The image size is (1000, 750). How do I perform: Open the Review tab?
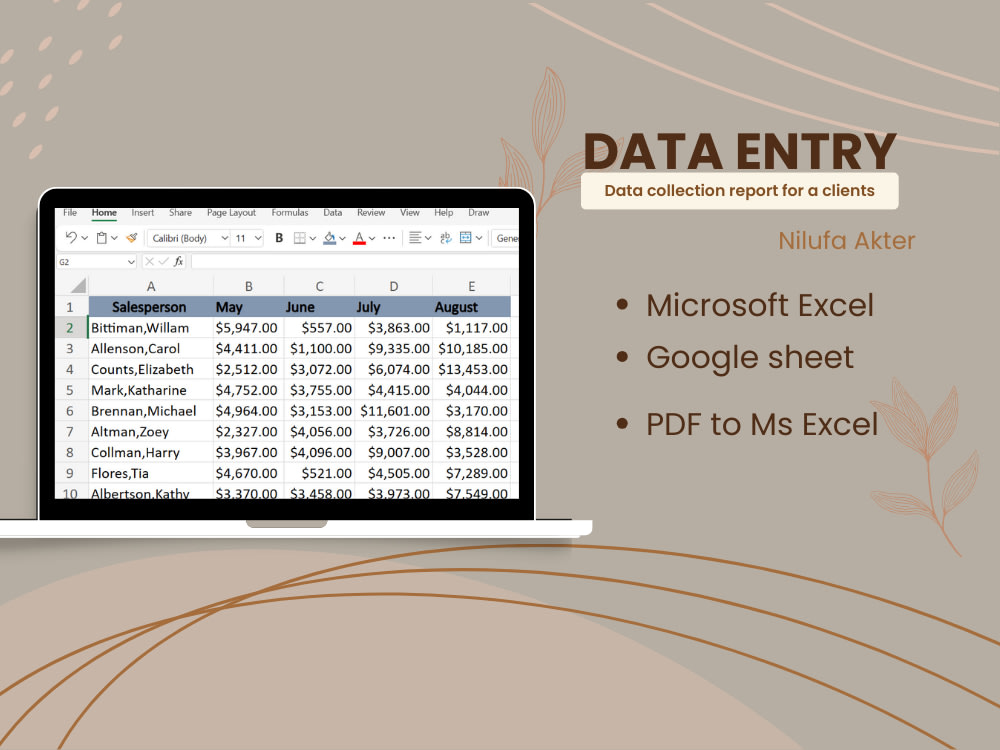pos(371,212)
